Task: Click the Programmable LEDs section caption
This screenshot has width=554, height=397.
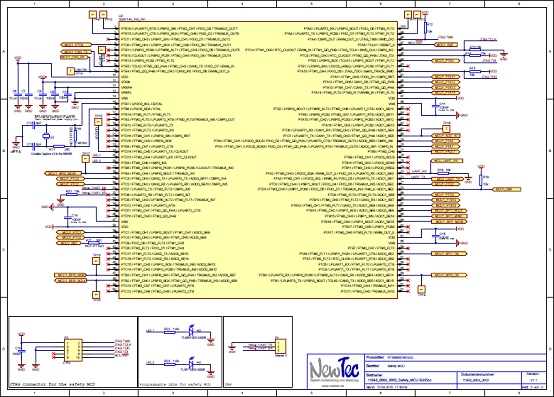Action: [x=176, y=384]
